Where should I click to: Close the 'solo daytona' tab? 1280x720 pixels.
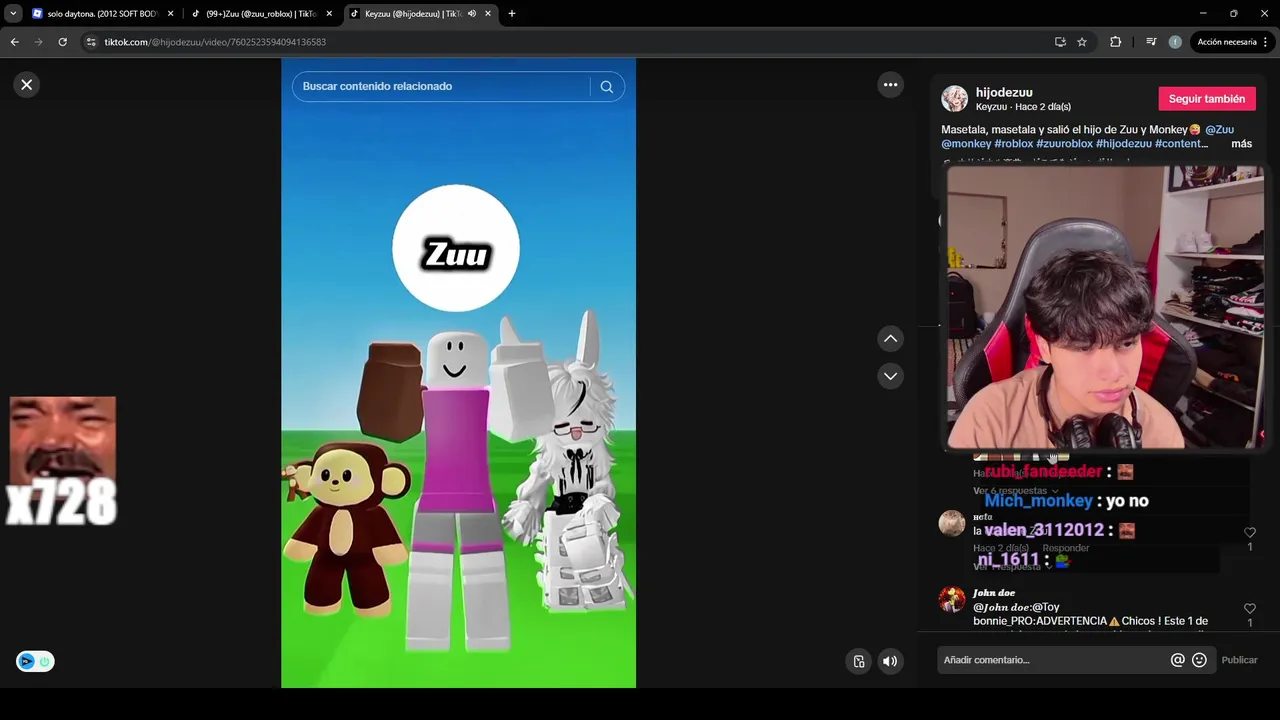pos(170,14)
